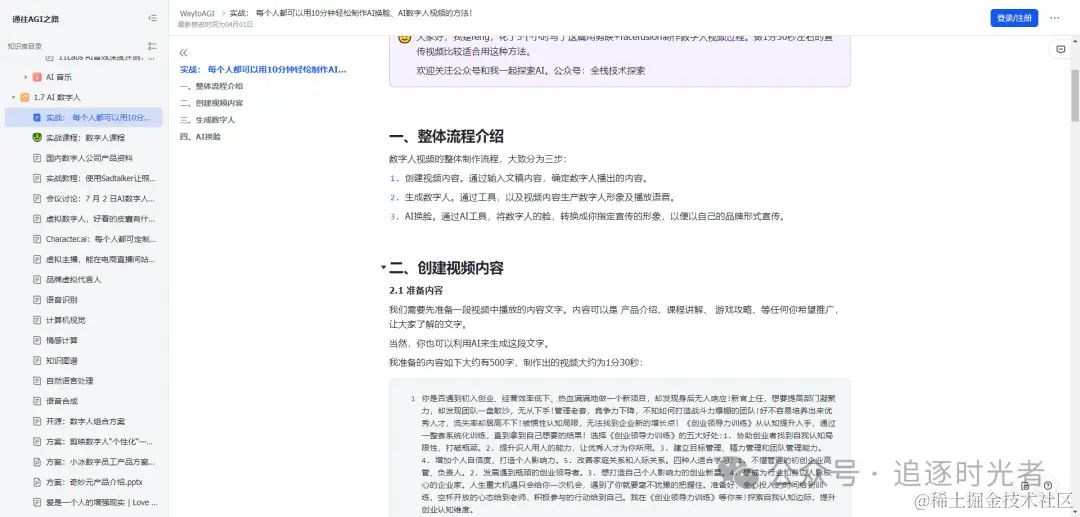This screenshot has height=517, width=1080.
Task: Open the WaytoAGI breadcrumb link
Action: (x=196, y=13)
